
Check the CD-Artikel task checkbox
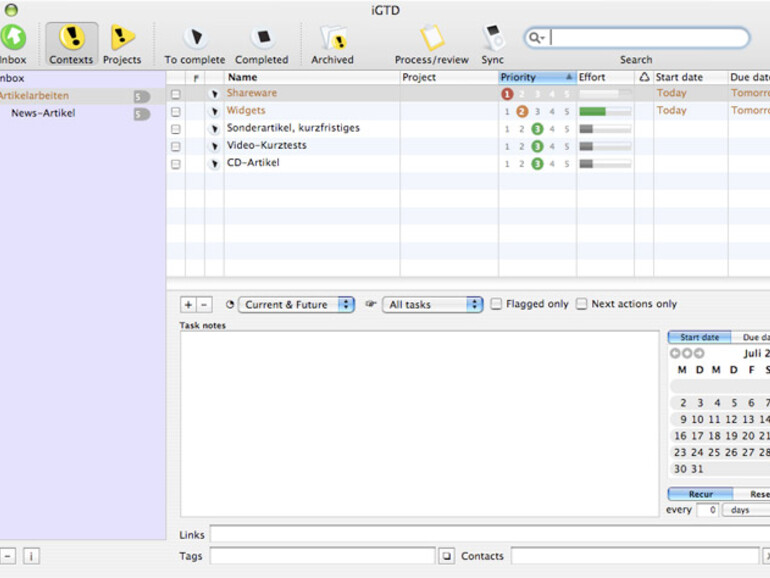[176, 164]
